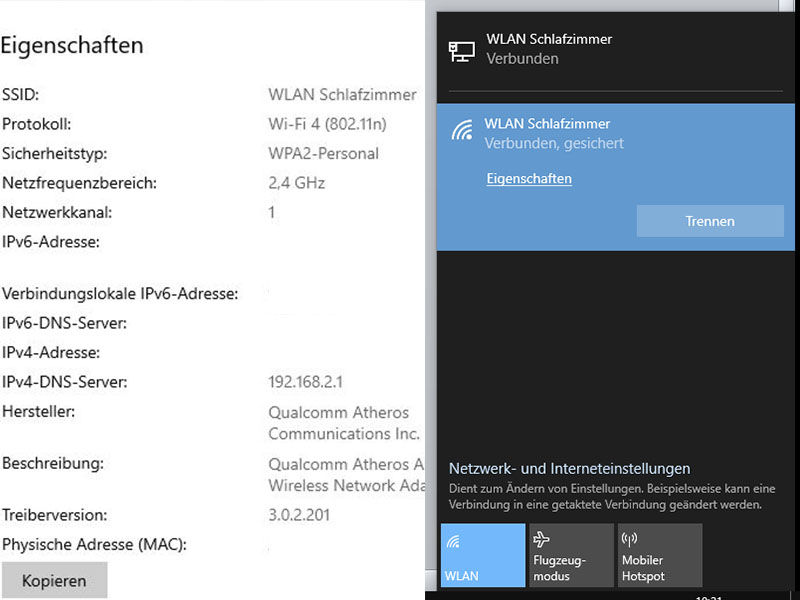Viewport: 800px width, 600px height.
Task: Click the SSID: label
Action: 20,95
